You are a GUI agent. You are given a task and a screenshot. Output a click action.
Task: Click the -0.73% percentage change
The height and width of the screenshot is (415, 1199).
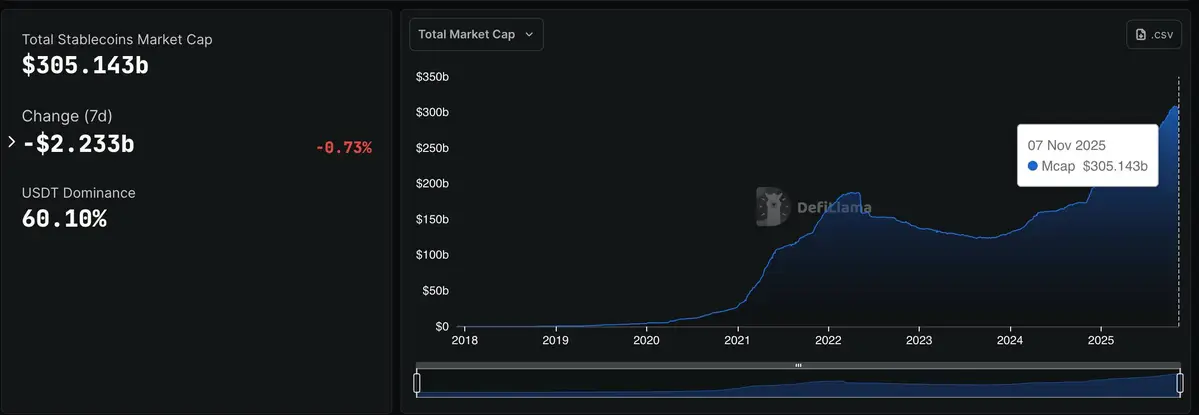coord(344,148)
